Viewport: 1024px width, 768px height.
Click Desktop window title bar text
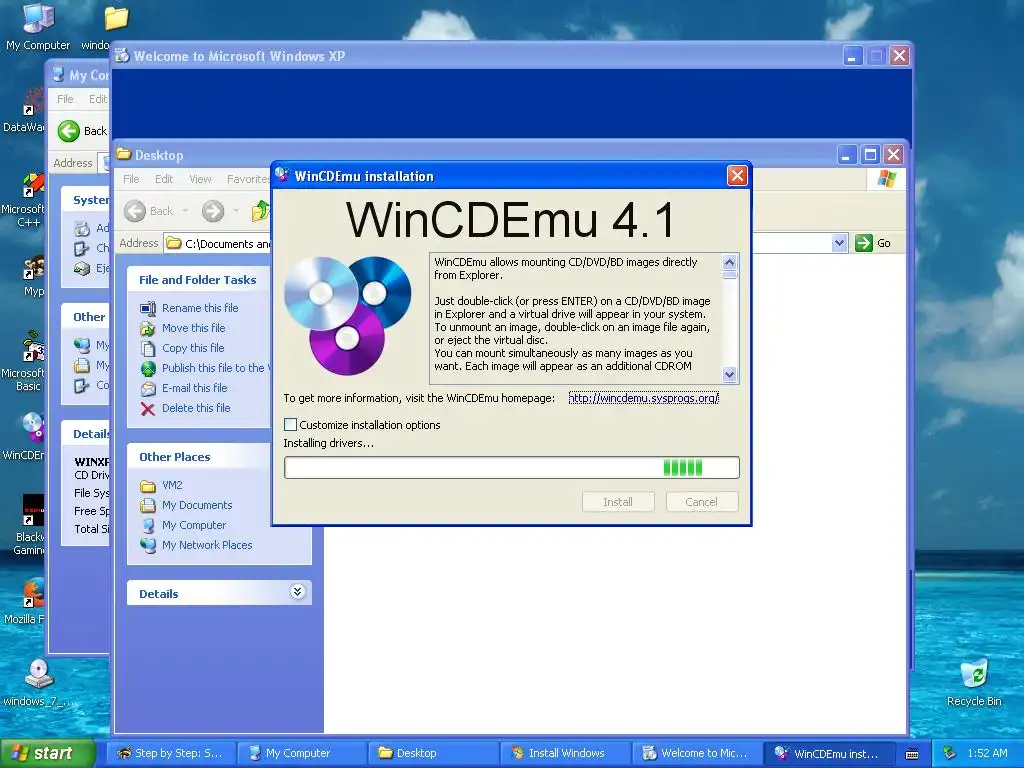tap(159, 155)
